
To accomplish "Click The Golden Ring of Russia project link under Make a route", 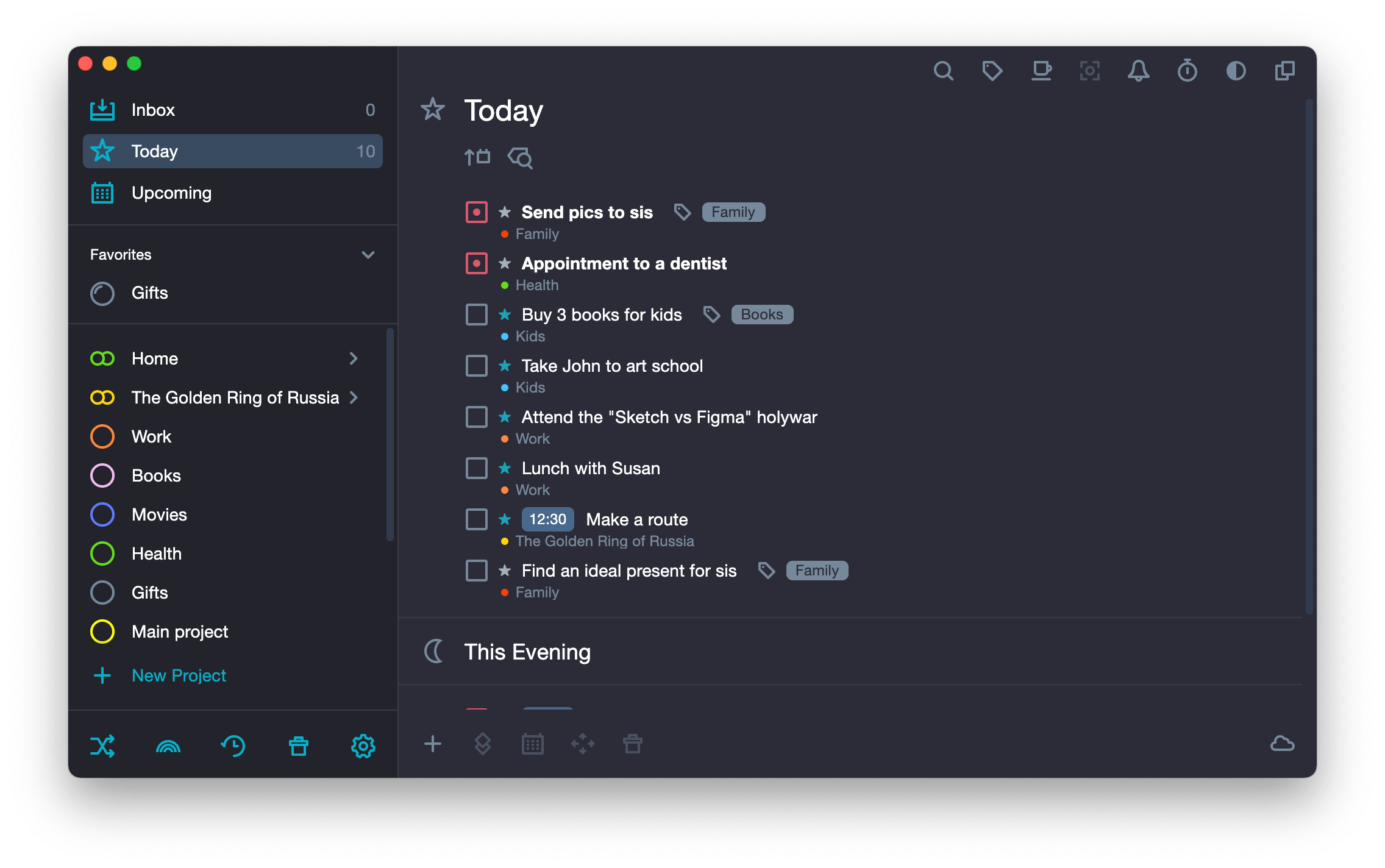I will coord(605,541).
